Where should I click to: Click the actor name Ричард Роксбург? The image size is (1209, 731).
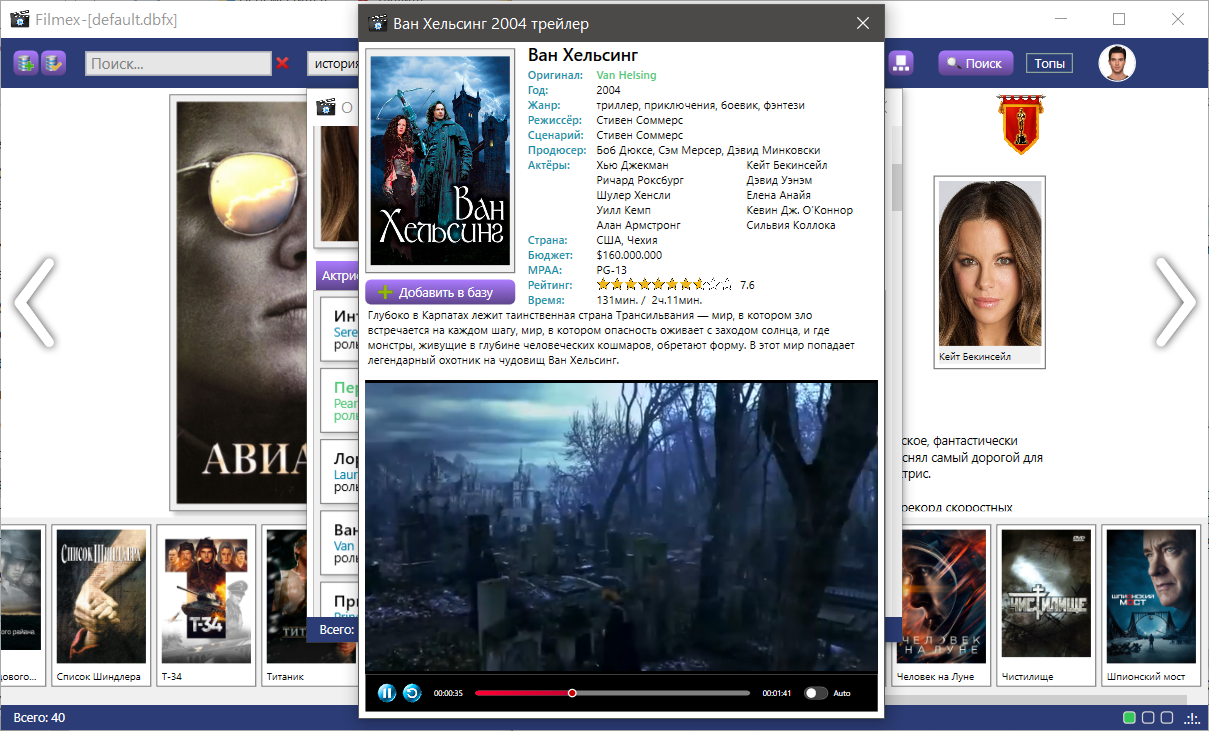(640, 180)
